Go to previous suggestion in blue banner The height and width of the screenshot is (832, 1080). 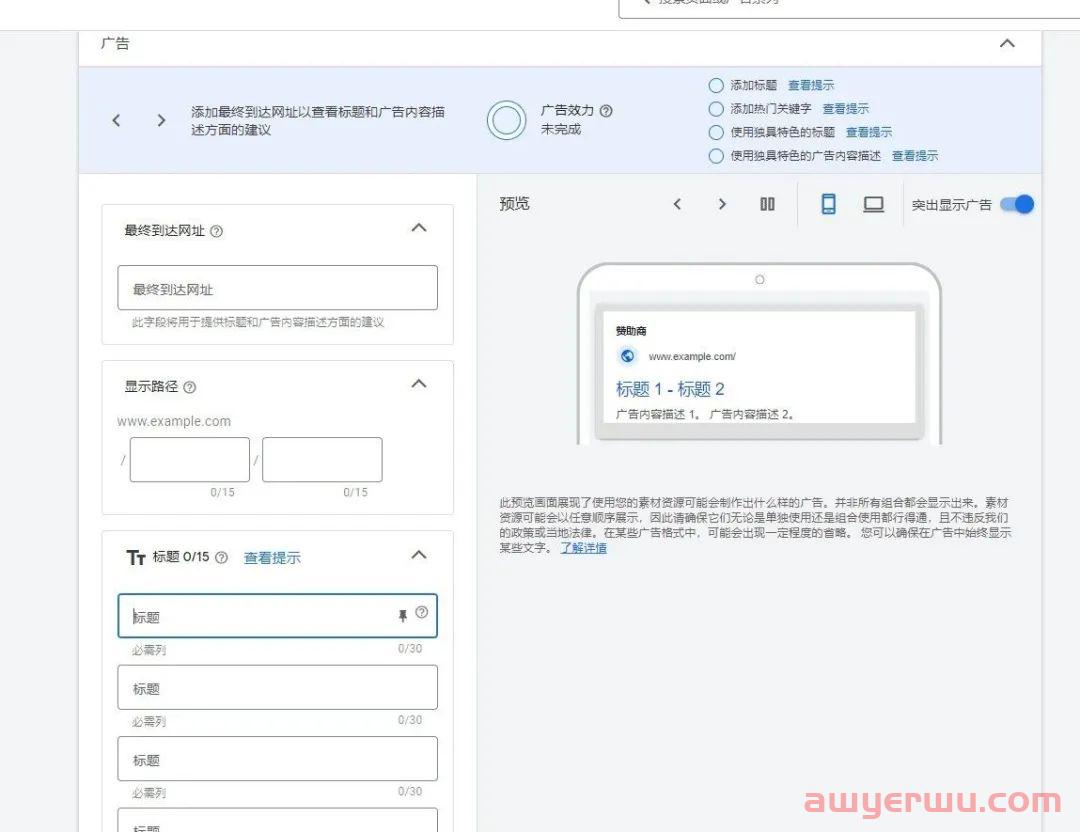point(116,121)
